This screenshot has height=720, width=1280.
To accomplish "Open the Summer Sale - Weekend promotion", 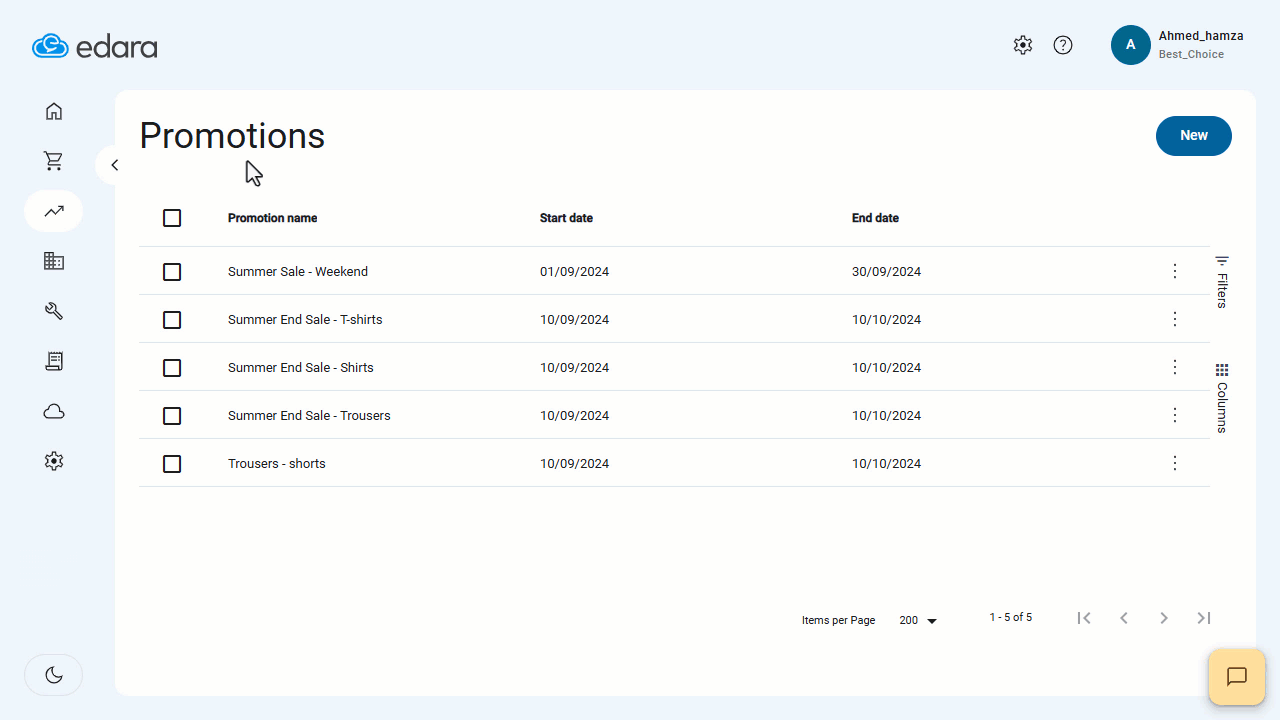I will click(298, 272).
